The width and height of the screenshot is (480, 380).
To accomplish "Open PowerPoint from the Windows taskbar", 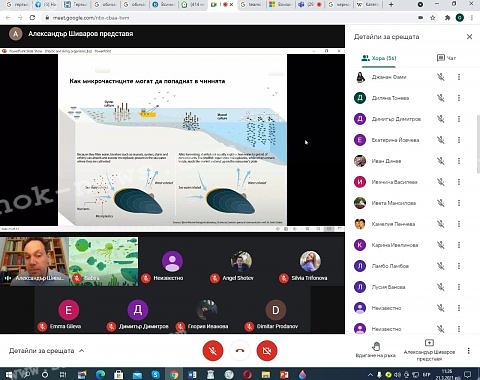I will [284, 375].
